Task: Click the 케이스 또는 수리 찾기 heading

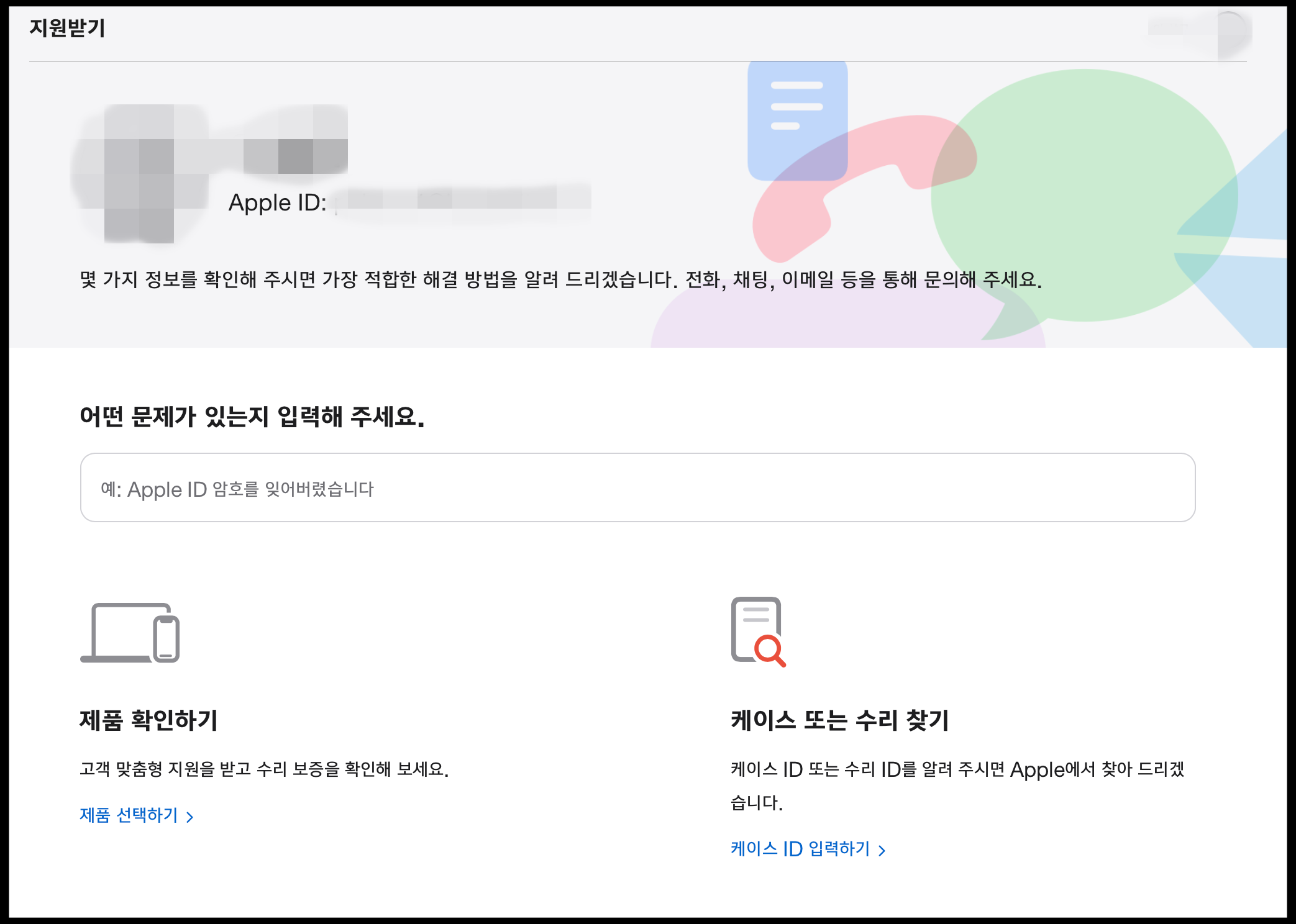Action: tap(839, 720)
